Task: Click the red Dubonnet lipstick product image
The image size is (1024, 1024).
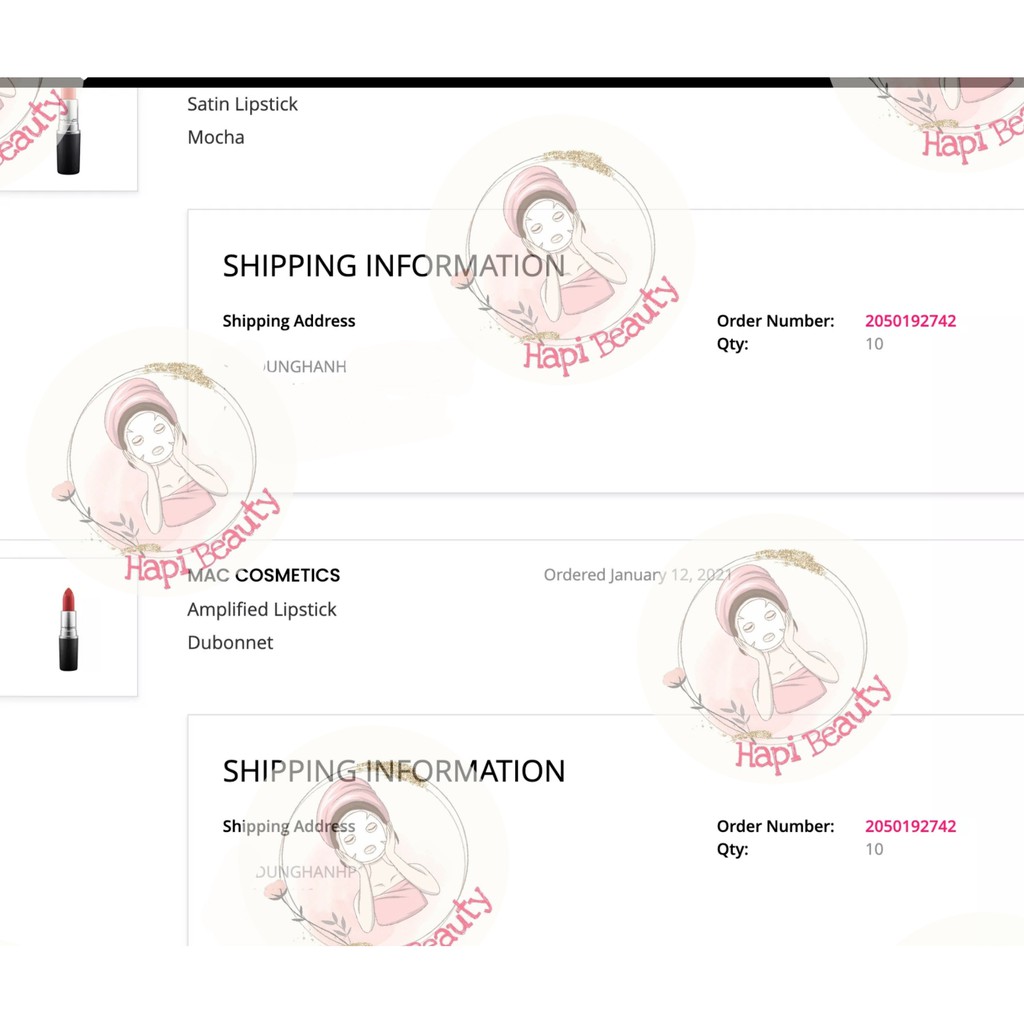Action: click(x=68, y=629)
